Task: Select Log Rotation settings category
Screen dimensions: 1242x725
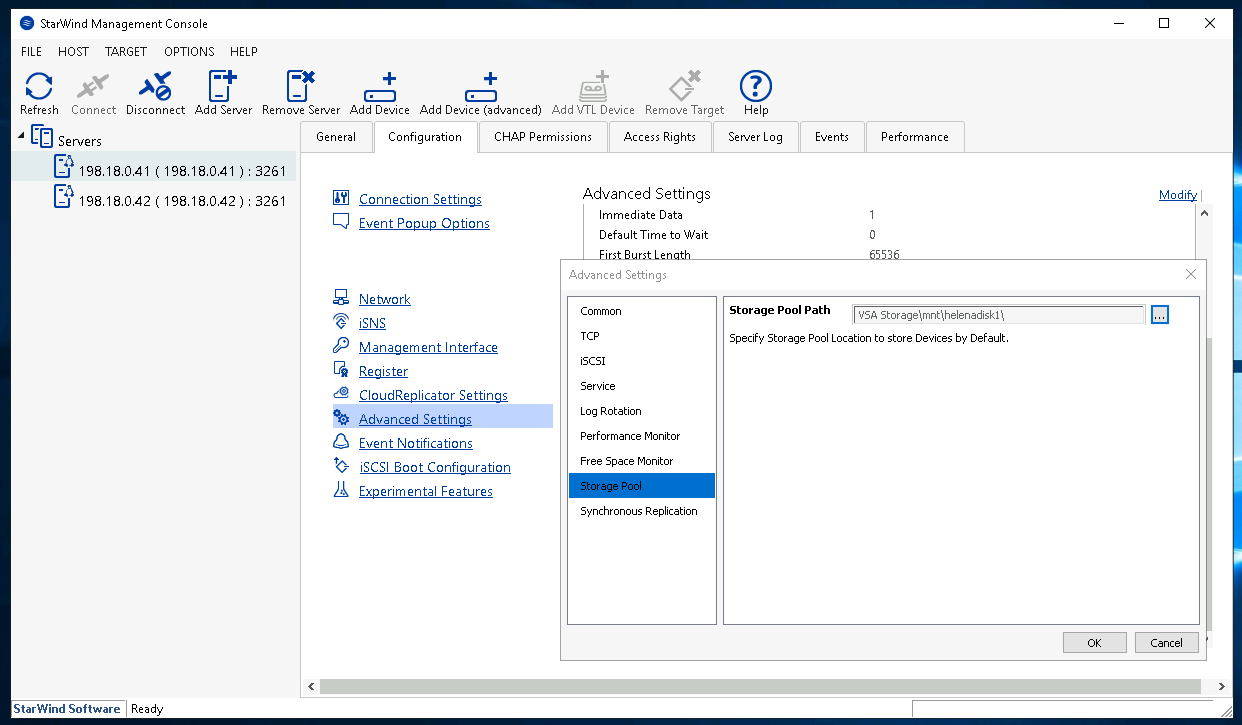Action: pyautogui.click(x=610, y=411)
